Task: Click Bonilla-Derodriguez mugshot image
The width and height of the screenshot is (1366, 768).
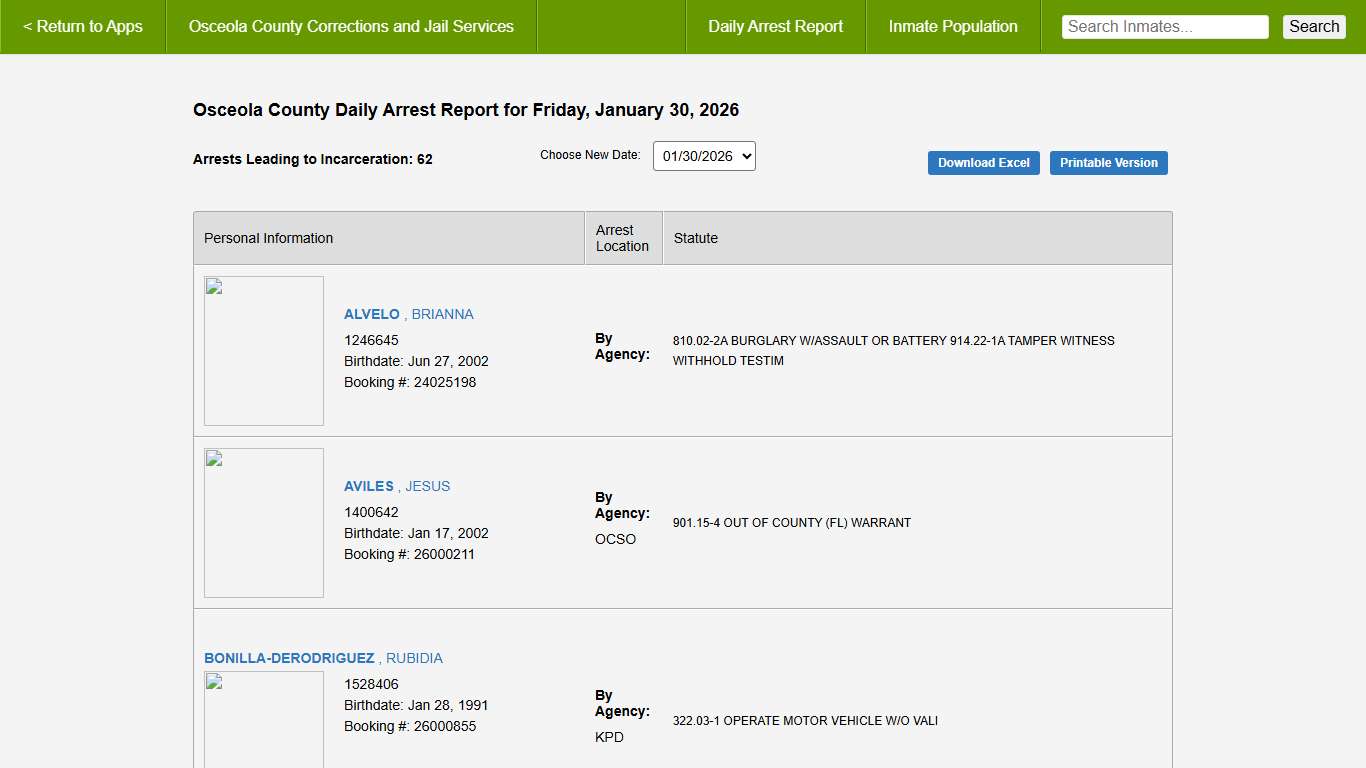Action: pos(264,719)
